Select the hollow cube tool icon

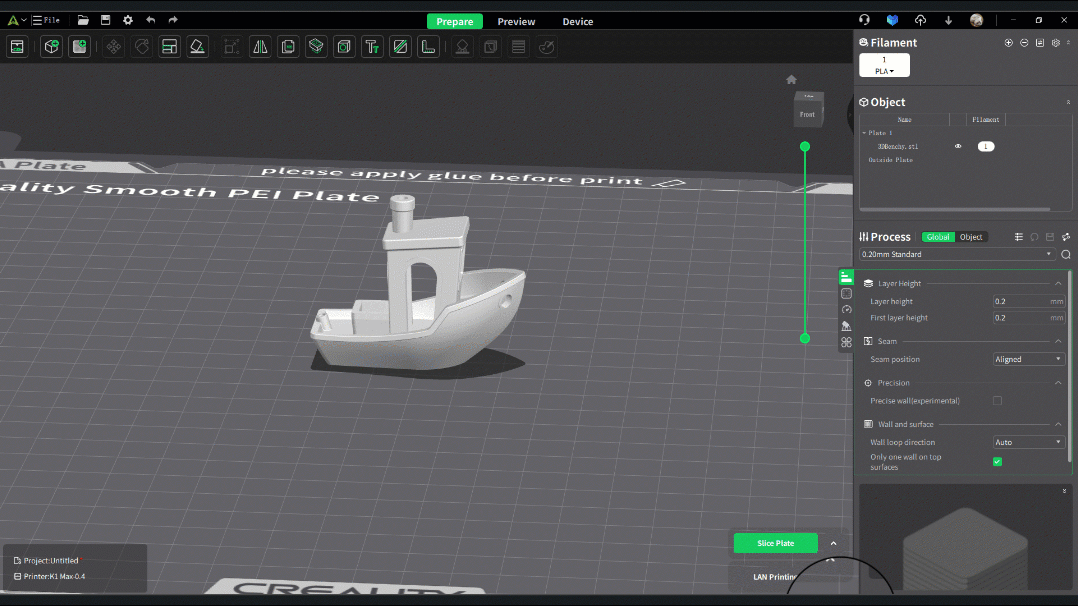(344, 47)
